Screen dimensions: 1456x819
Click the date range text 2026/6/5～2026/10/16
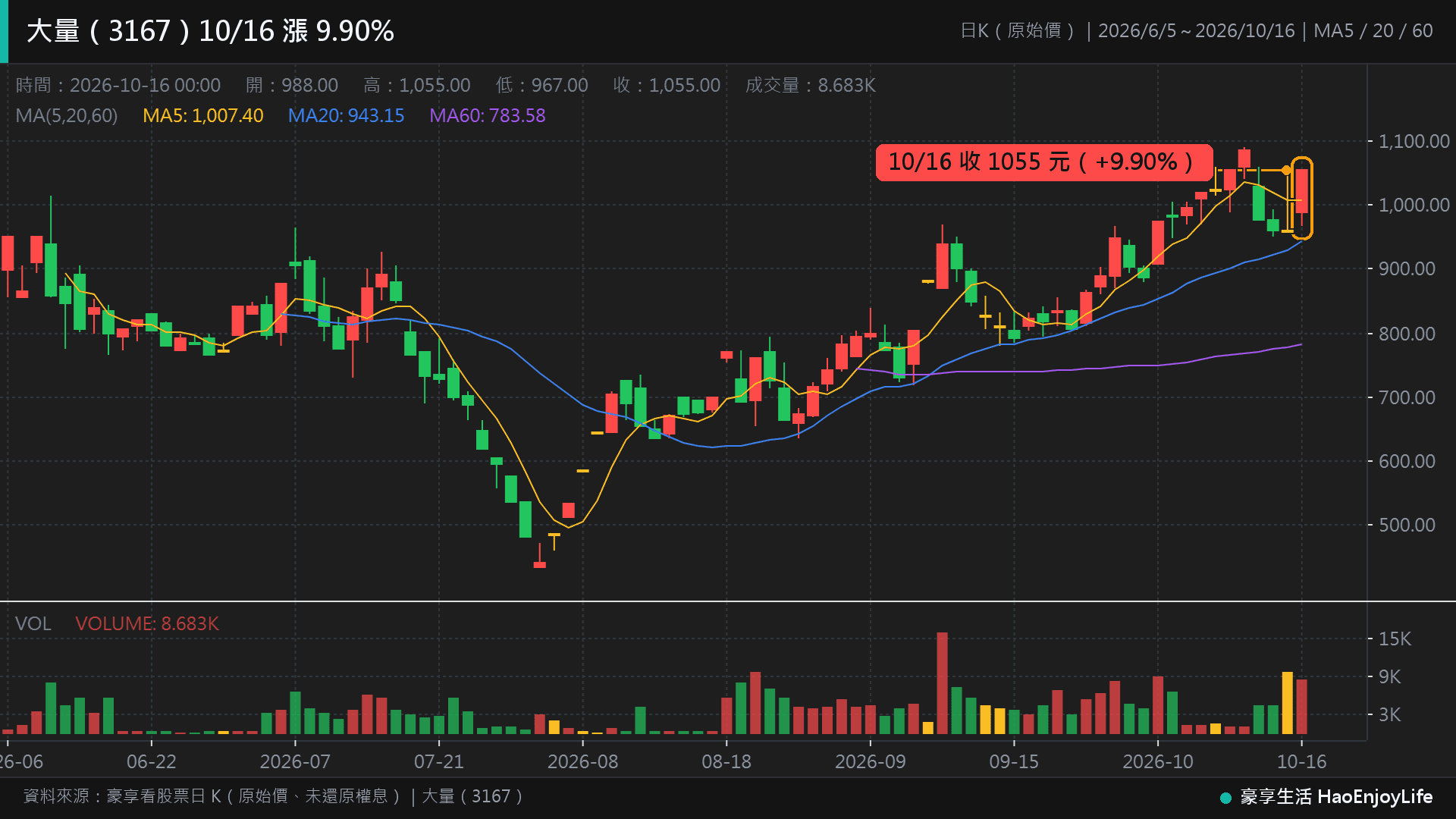[x=1197, y=30]
